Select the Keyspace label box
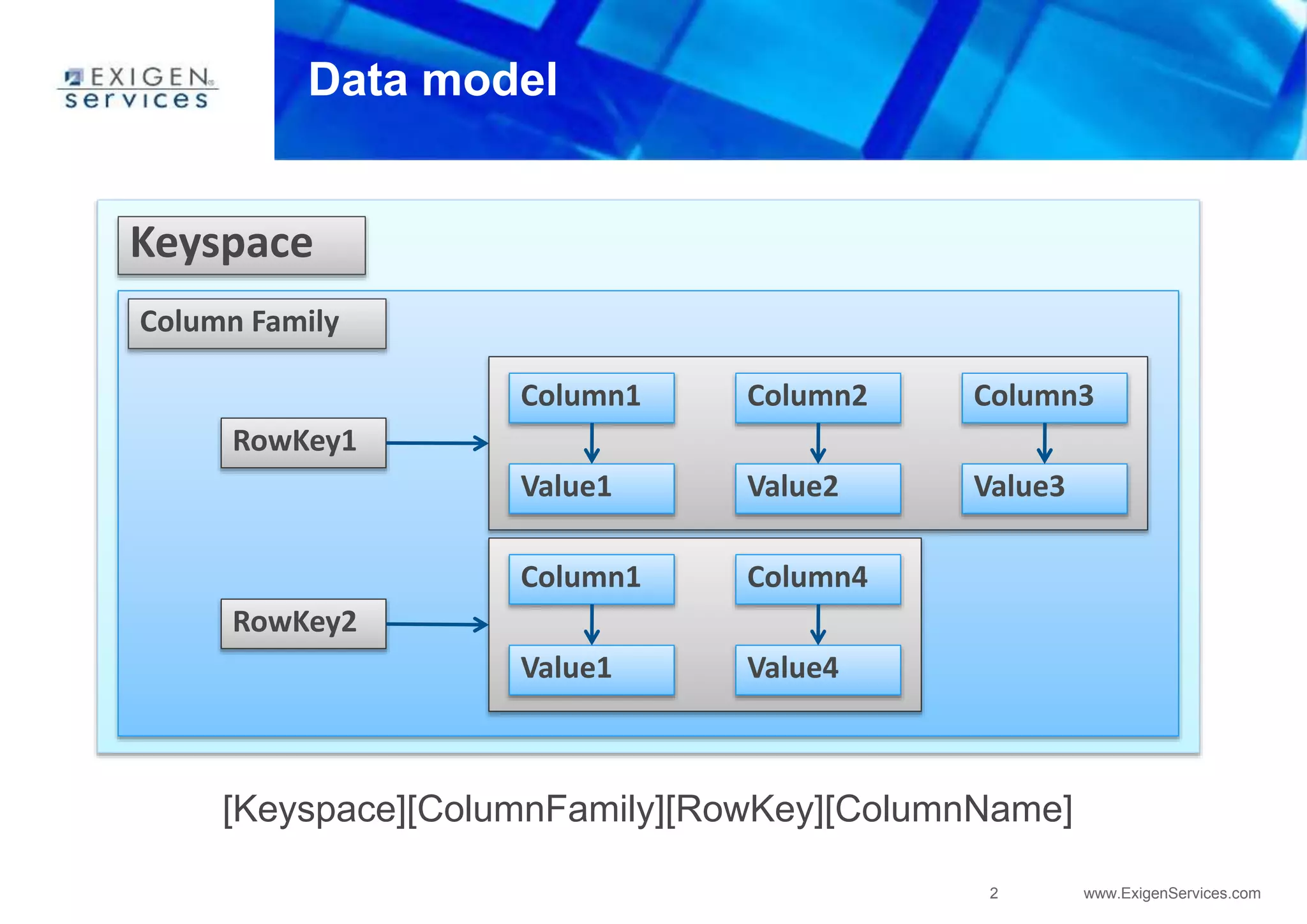 coord(241,246)
